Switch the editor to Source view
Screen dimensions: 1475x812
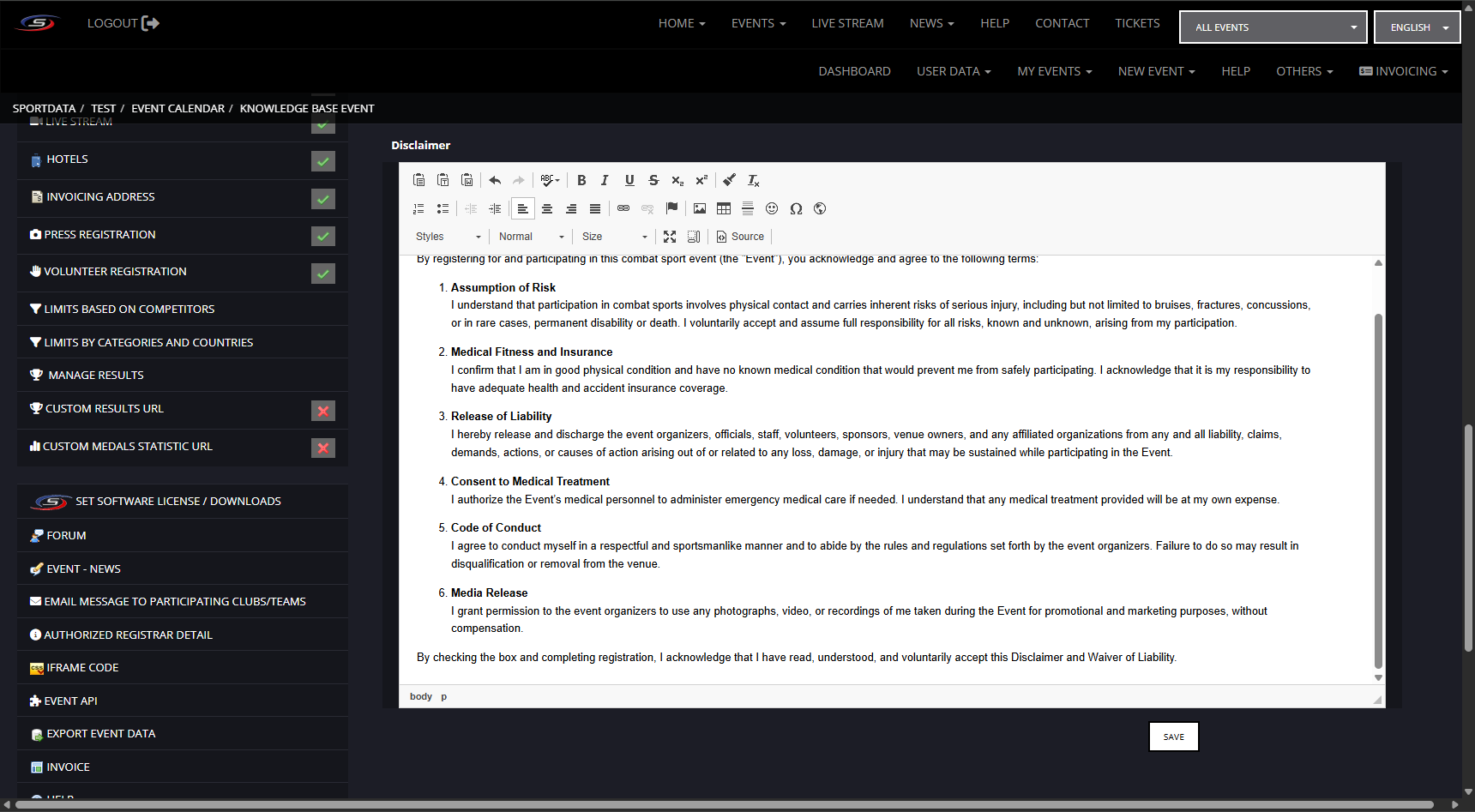pyautogui.click(x=740, y=237)
